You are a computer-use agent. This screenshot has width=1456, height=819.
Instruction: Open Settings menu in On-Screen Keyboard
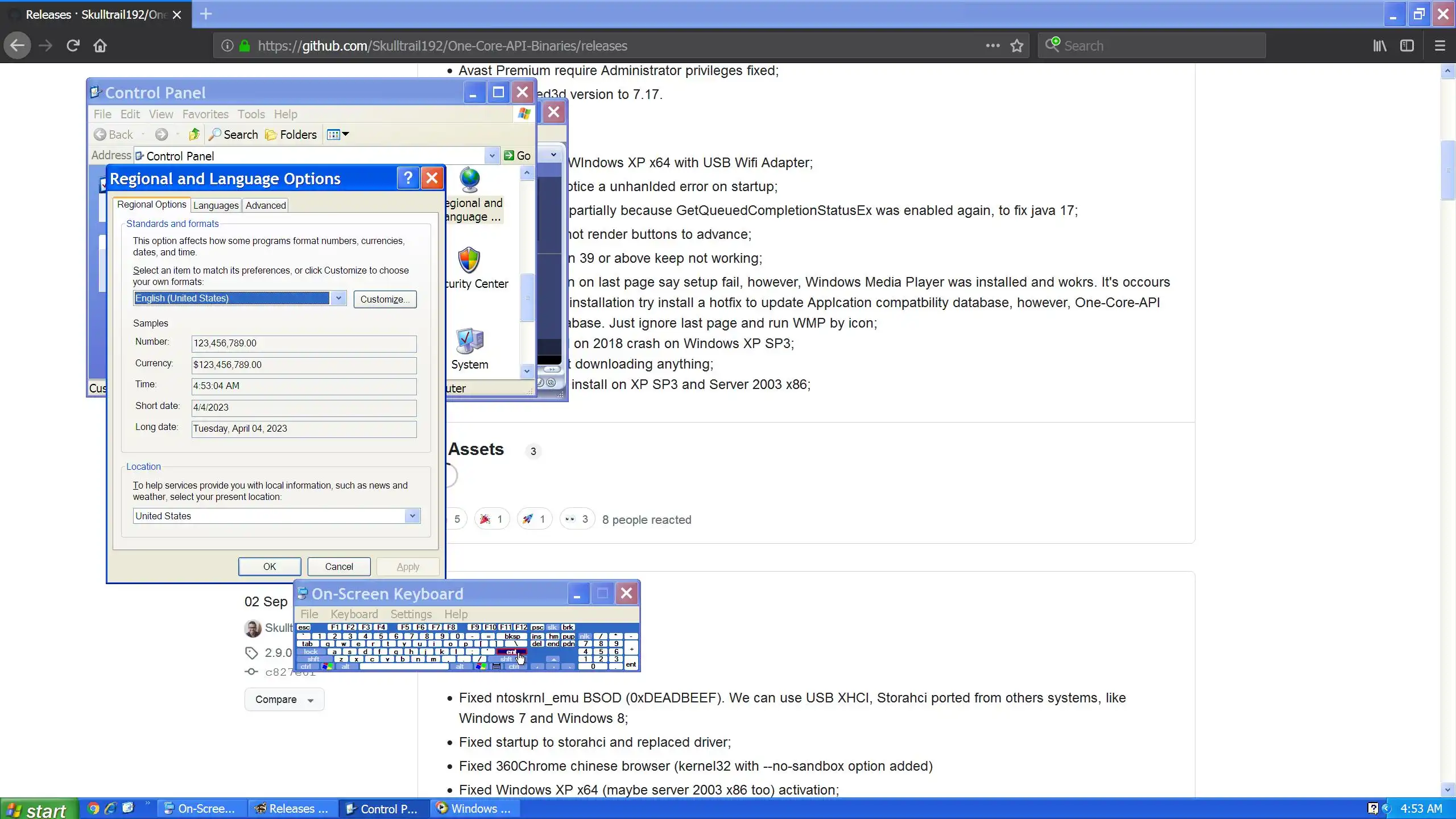click(x=411, y=614)
